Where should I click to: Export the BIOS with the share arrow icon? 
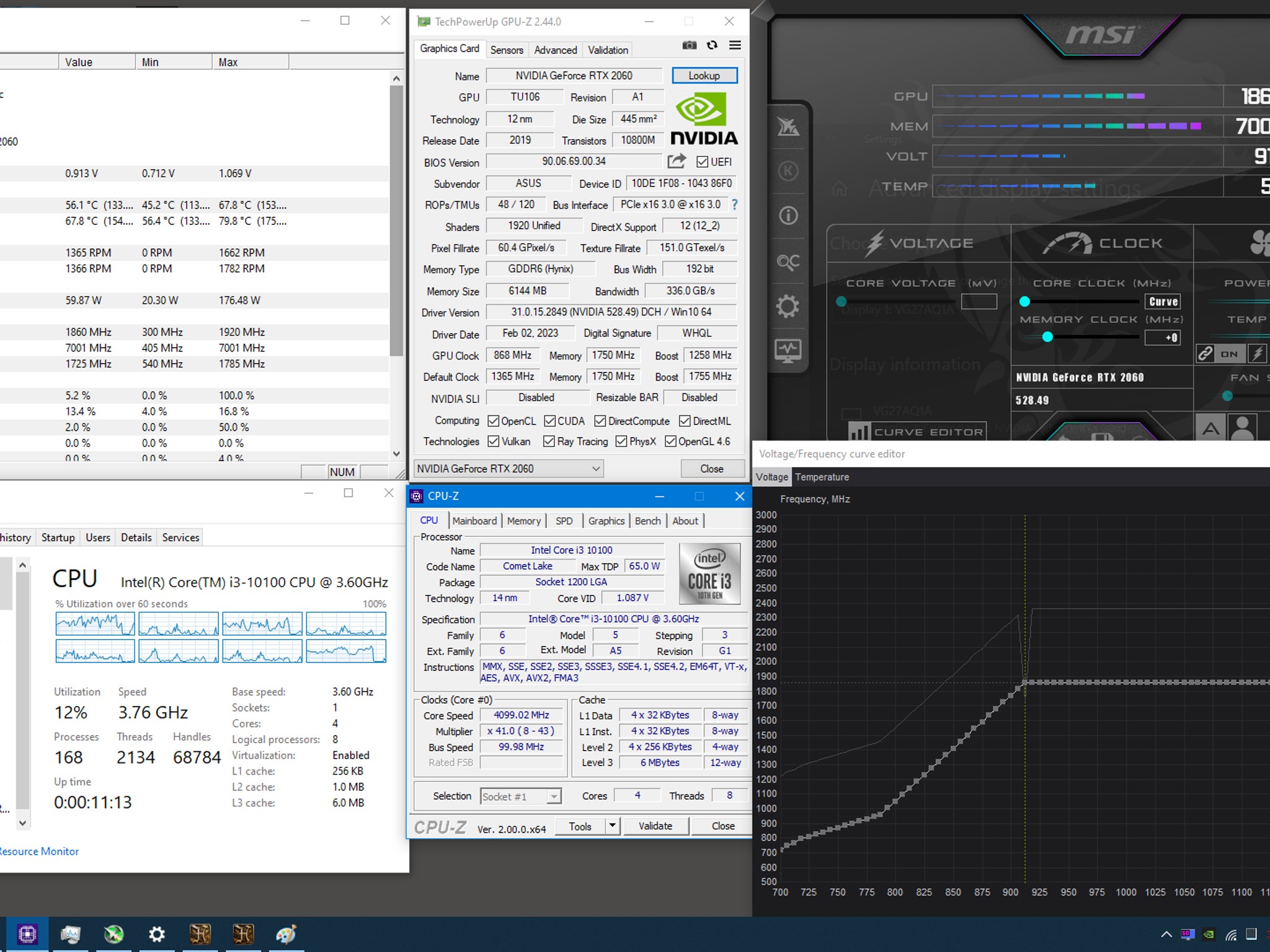pyautogui.click(x=677, y=161)
